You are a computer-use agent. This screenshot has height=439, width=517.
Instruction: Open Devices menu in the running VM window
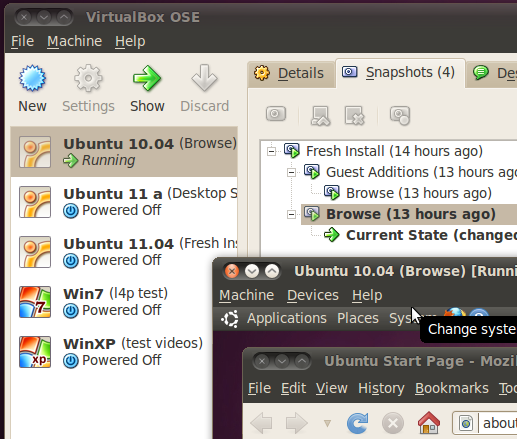pos(313,295)
